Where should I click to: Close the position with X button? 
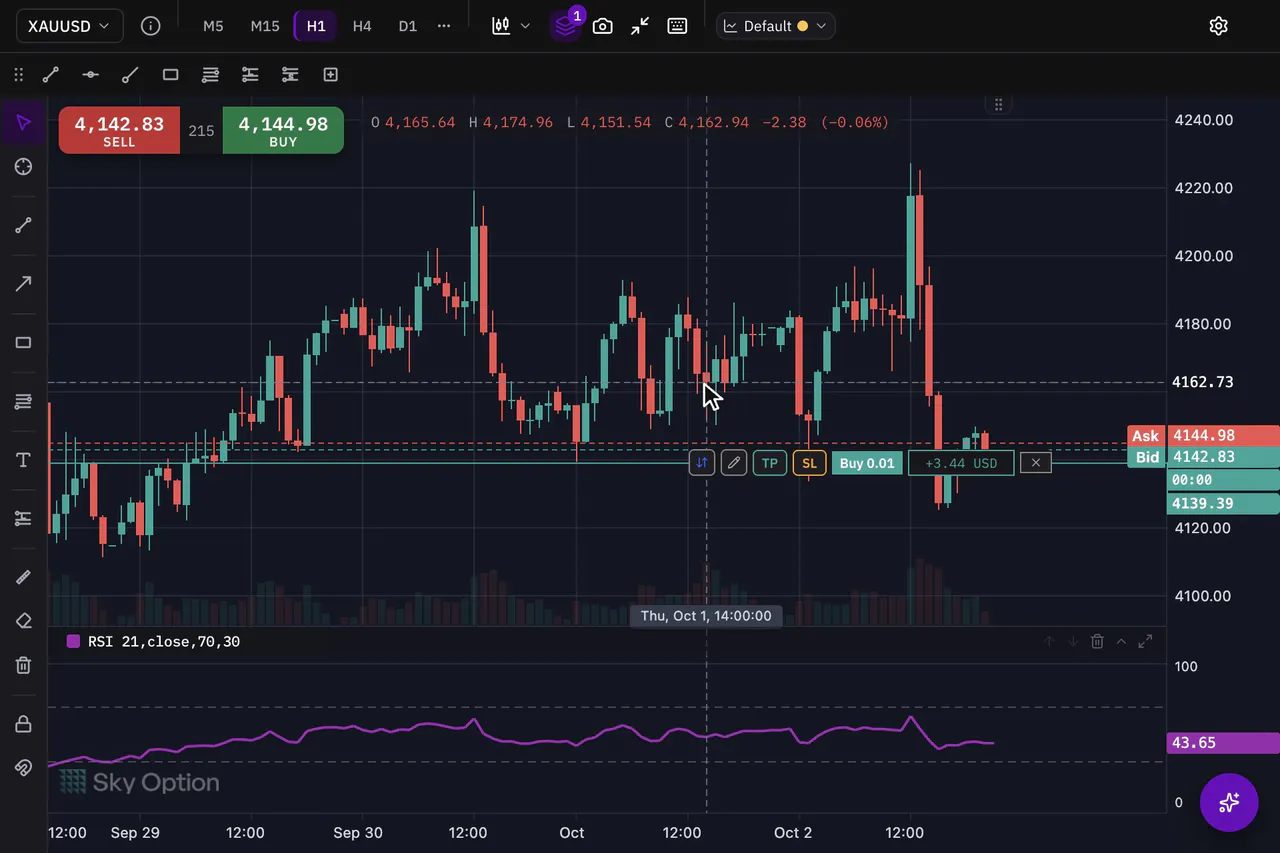(1036, 463)
